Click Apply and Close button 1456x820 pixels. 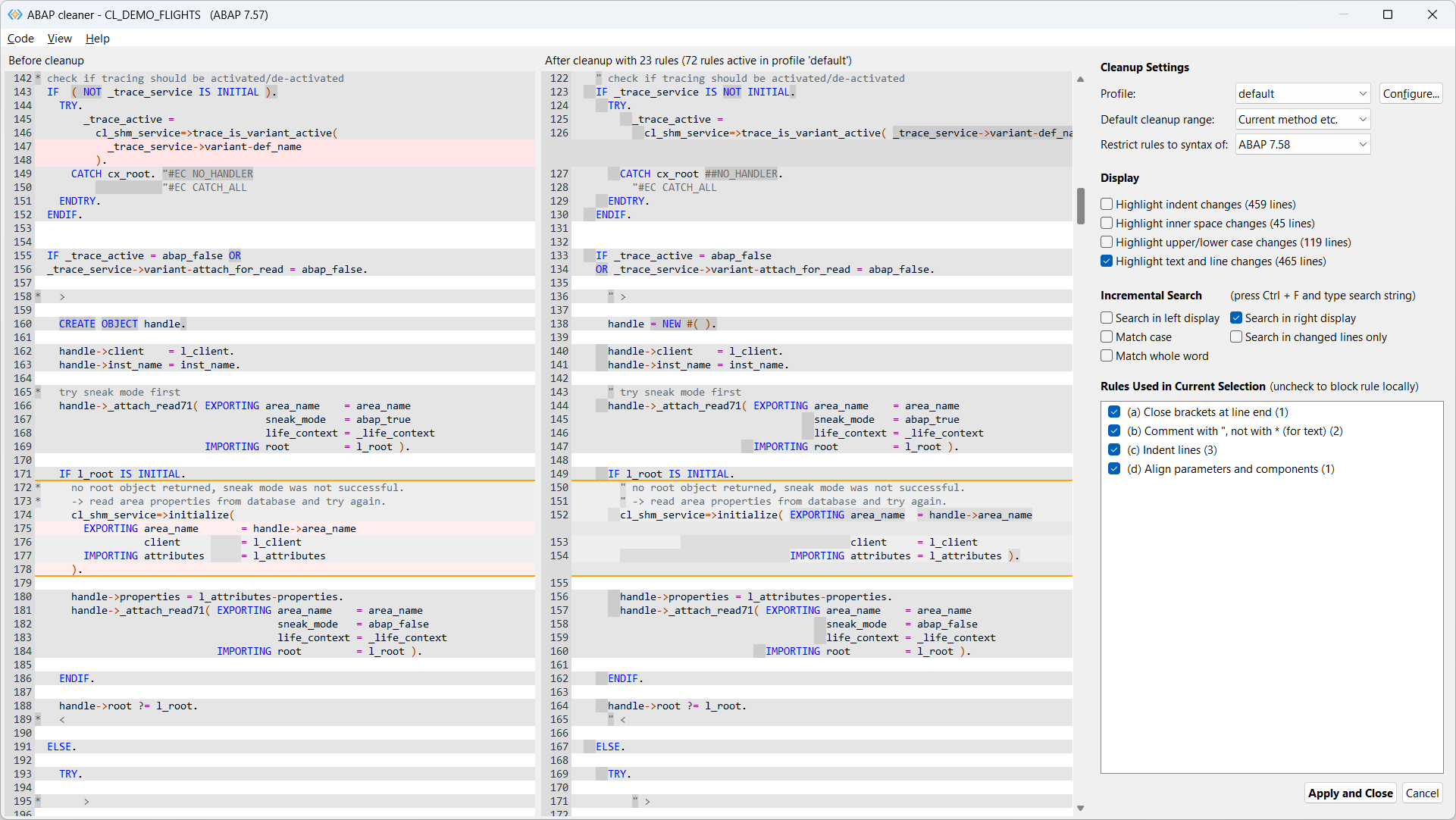(1350, 793)
